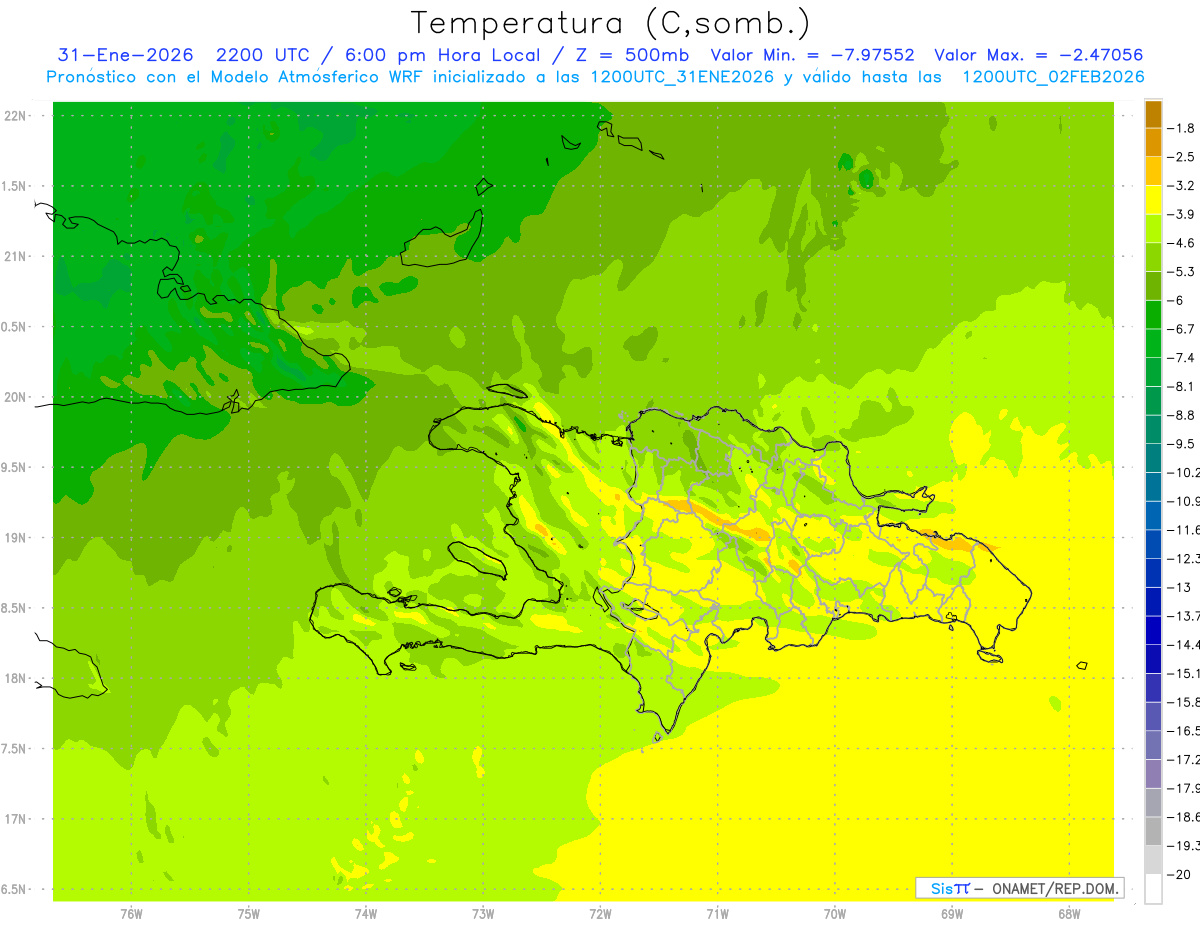
Task: Click the "71W" longitude label
Action: (717, 914)
